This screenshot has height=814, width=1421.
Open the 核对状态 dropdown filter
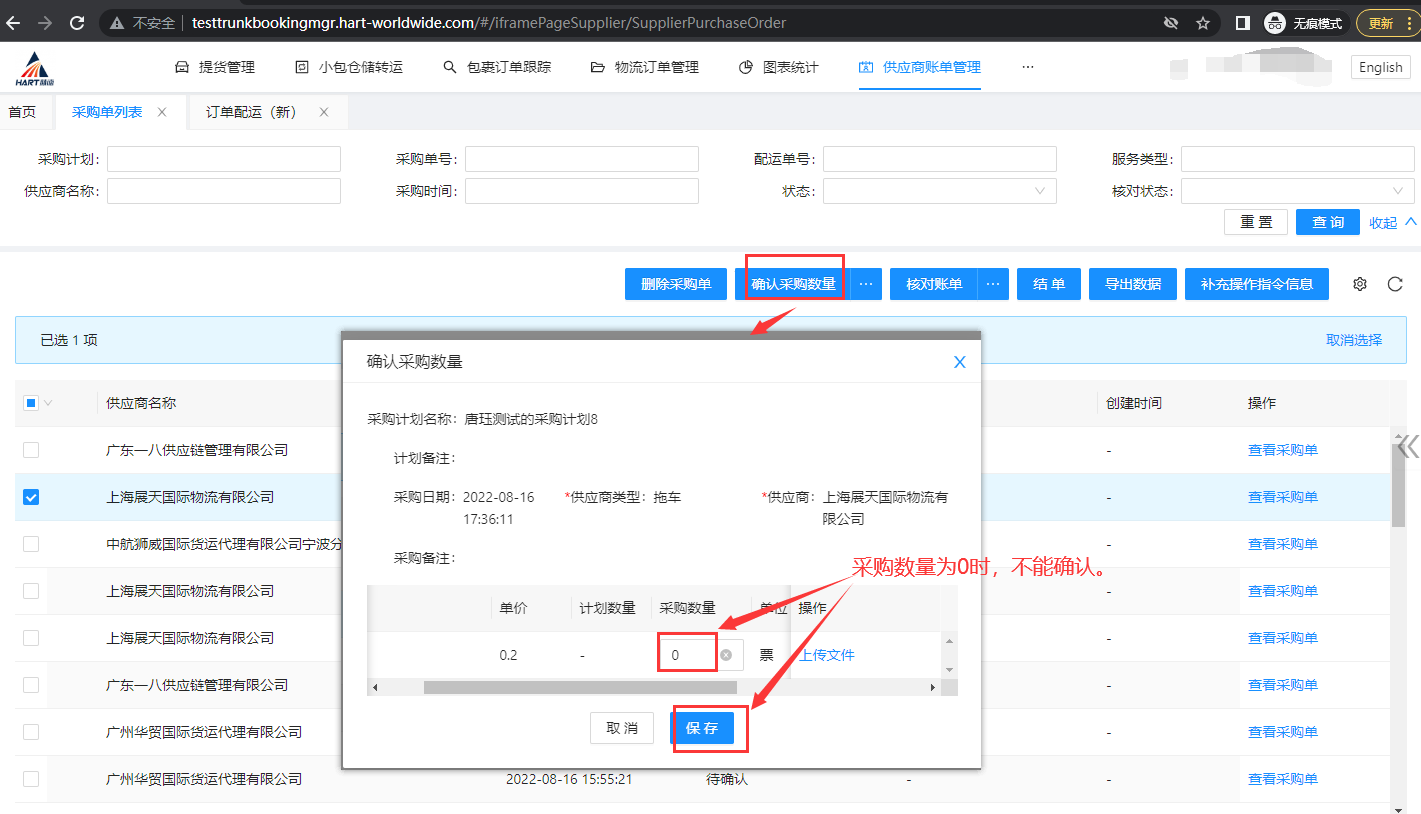point(1297,191)
